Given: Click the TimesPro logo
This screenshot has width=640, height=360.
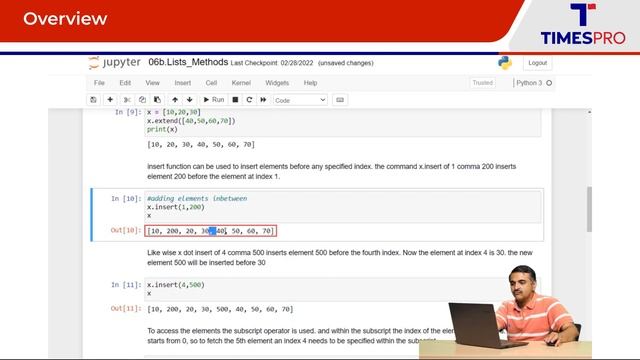Looking at the screenshot, I should click(583, 24).
